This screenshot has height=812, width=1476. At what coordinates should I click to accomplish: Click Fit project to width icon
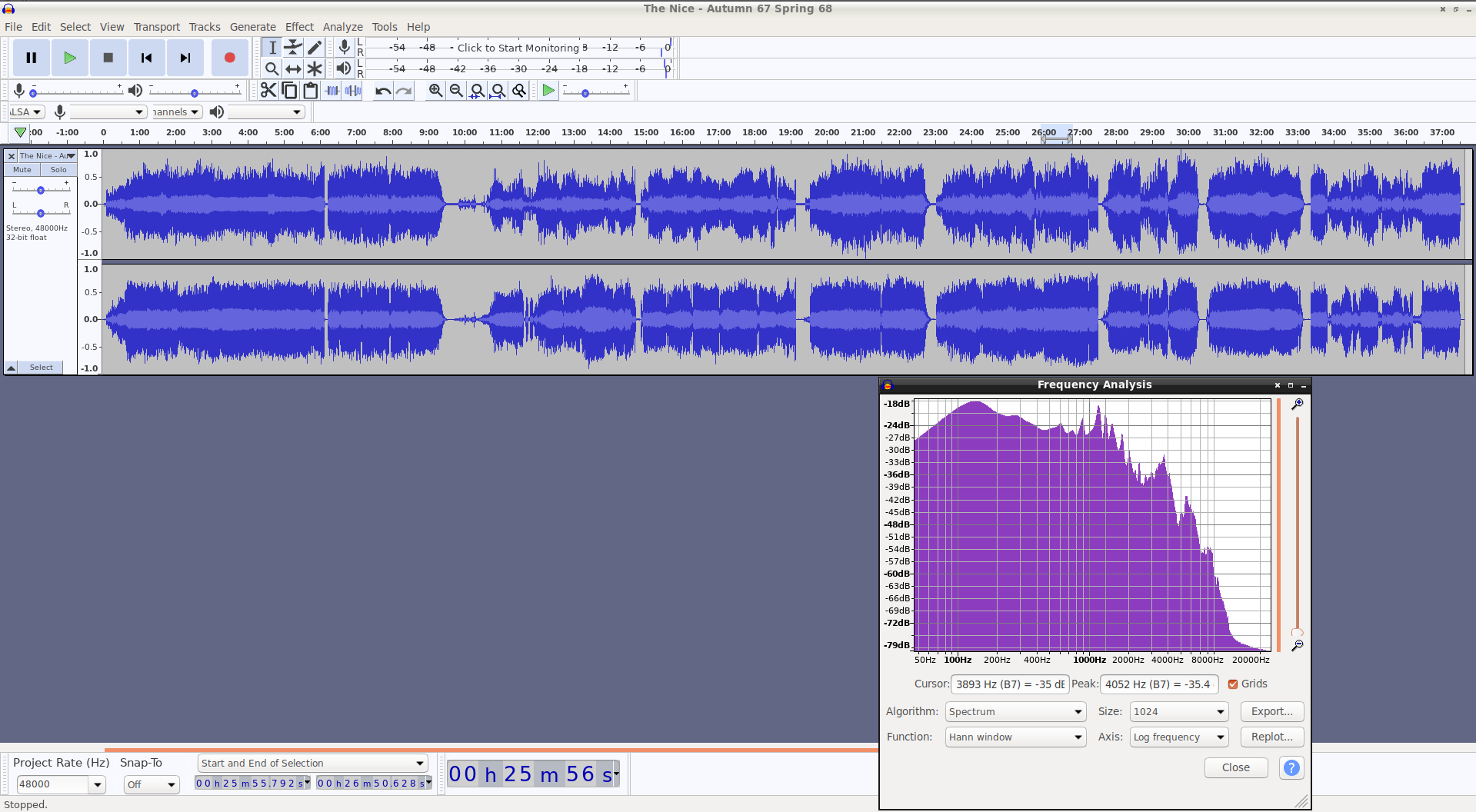click(498, 91)
